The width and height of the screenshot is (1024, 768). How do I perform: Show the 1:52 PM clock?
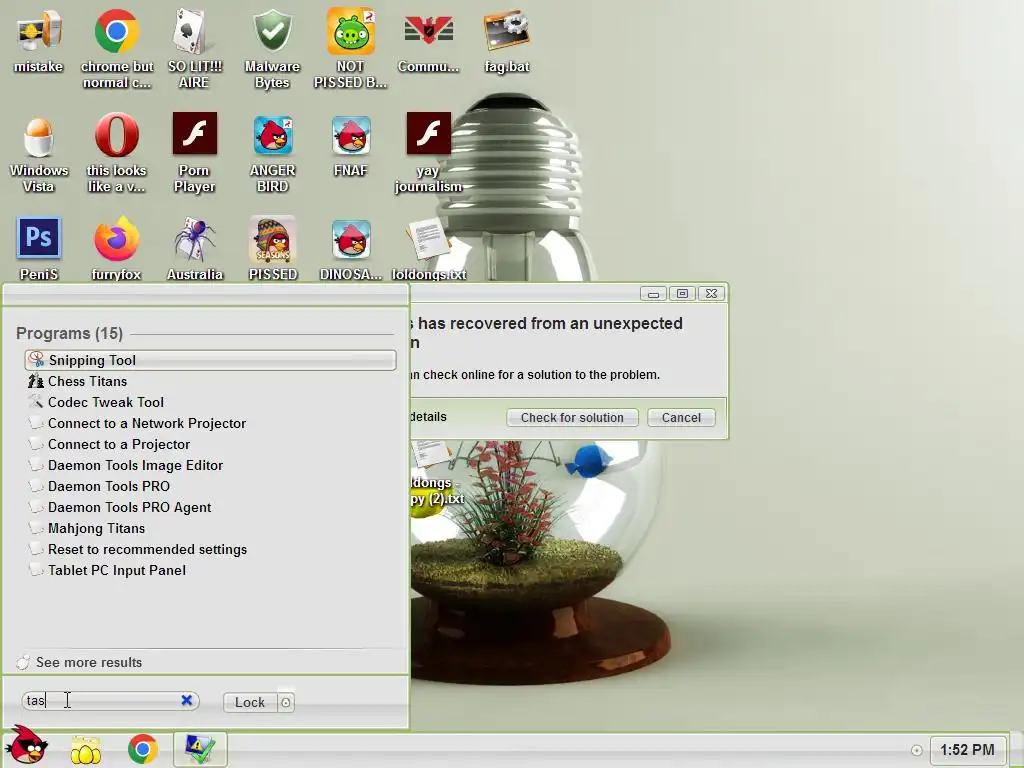coord(967,750)
